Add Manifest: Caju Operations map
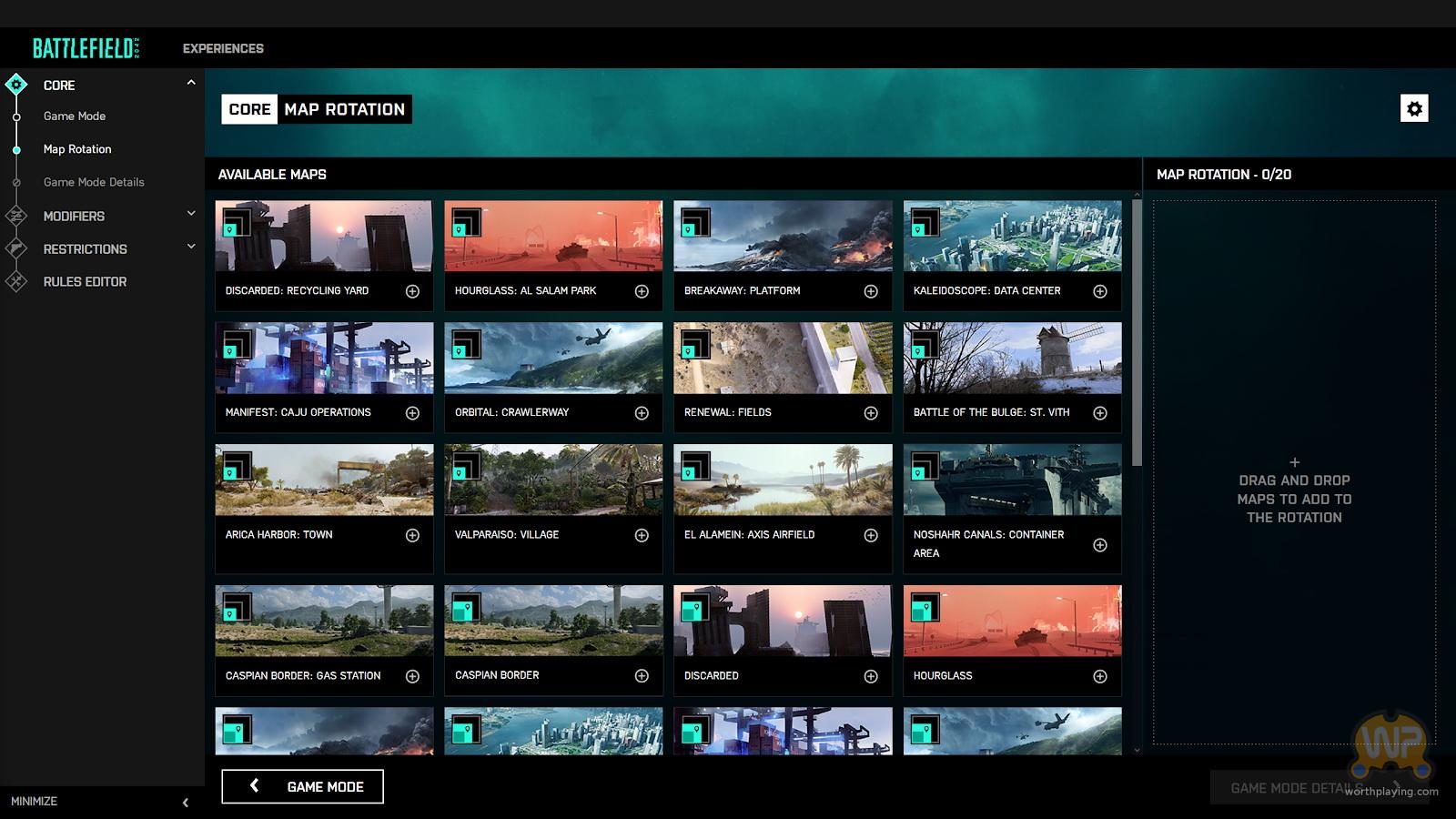The image size is (1456, 819). 412,413
